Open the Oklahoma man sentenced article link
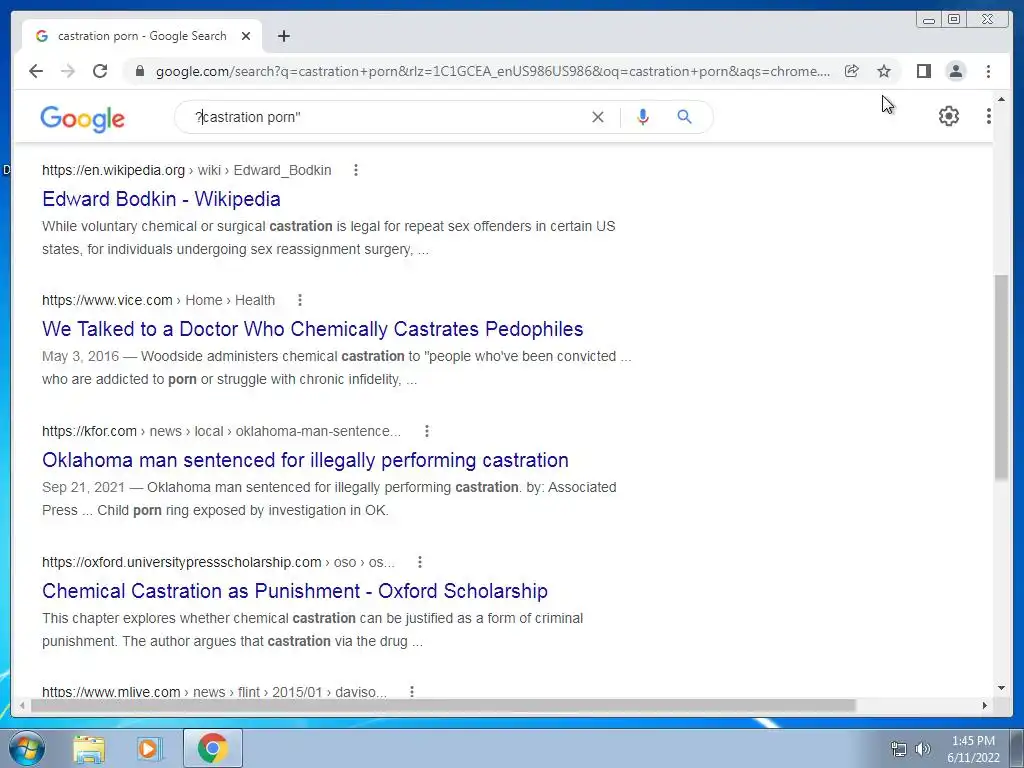Viewport: 1024px width, 768px height. tap(305, 460)
